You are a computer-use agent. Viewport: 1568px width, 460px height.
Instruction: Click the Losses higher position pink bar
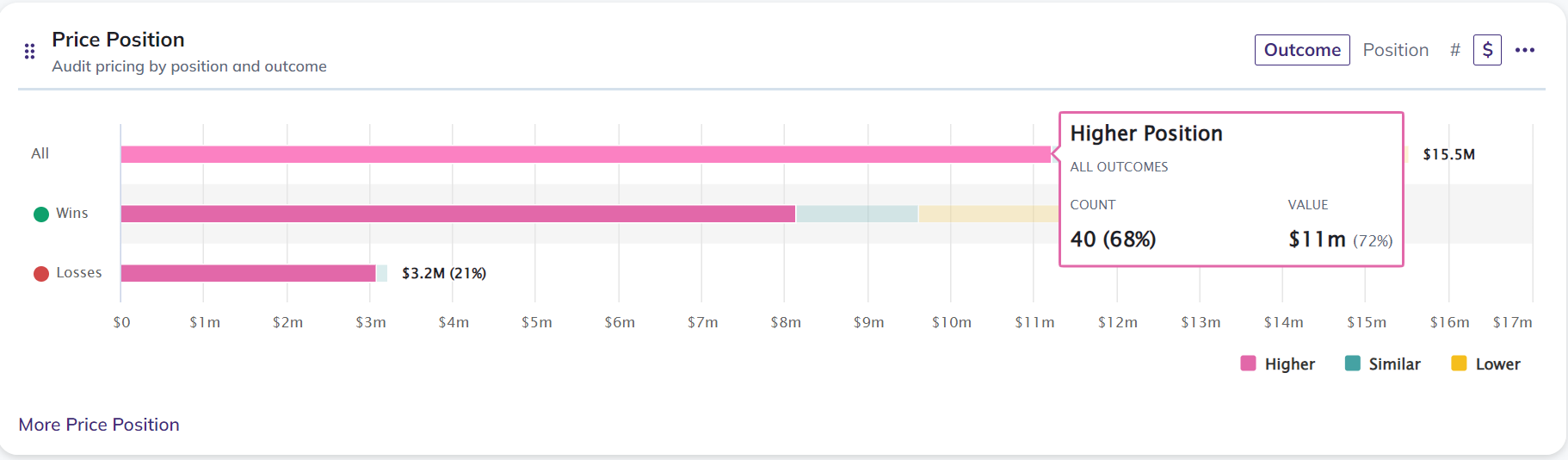[x=248, y=273]
